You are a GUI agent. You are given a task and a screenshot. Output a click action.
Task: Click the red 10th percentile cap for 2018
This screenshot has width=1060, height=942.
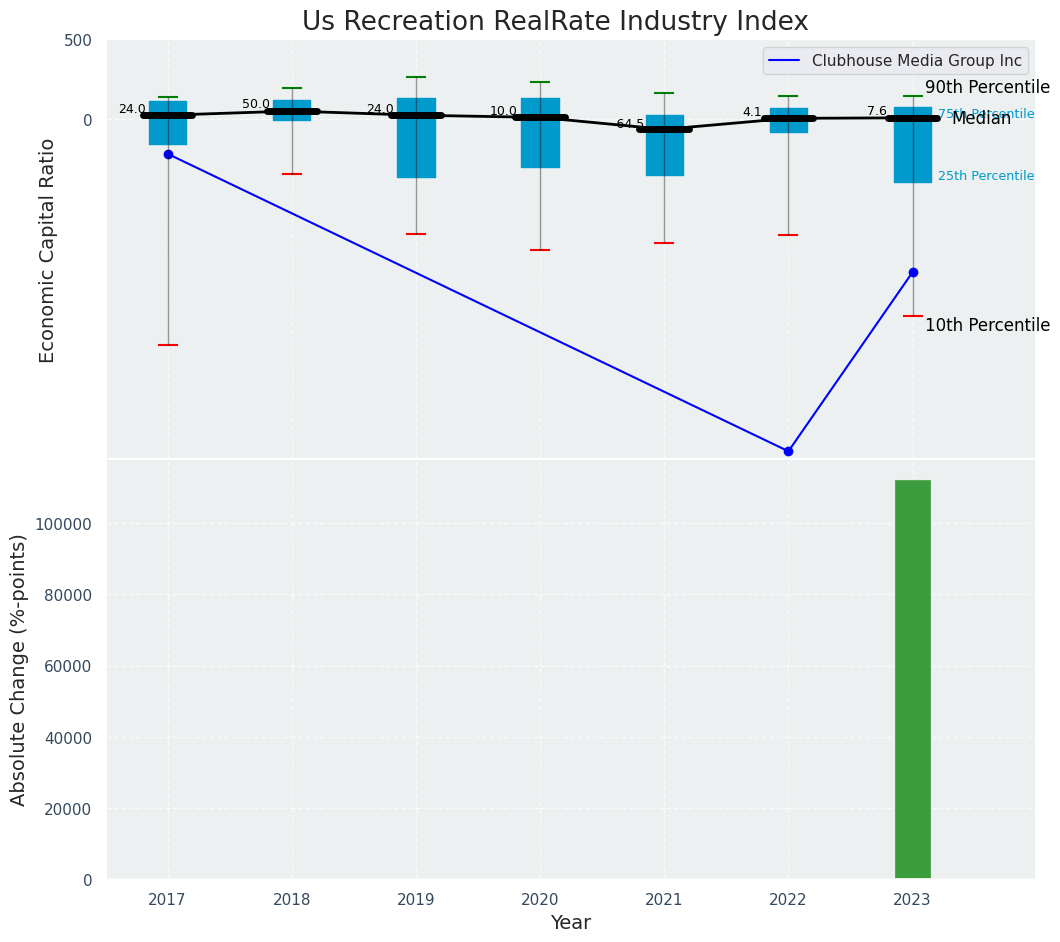coord(292,174)
